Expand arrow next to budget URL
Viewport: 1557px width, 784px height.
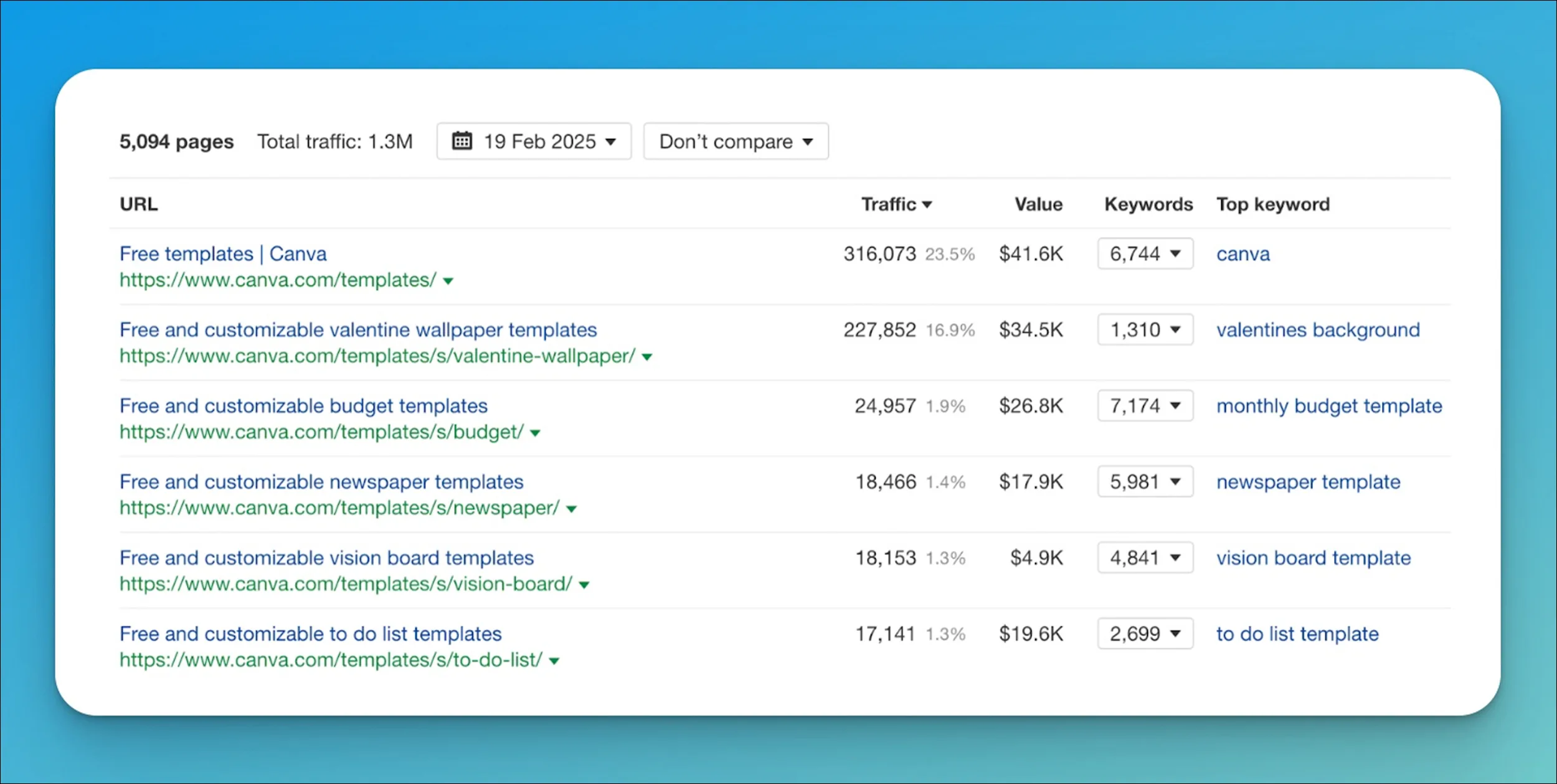535,433
